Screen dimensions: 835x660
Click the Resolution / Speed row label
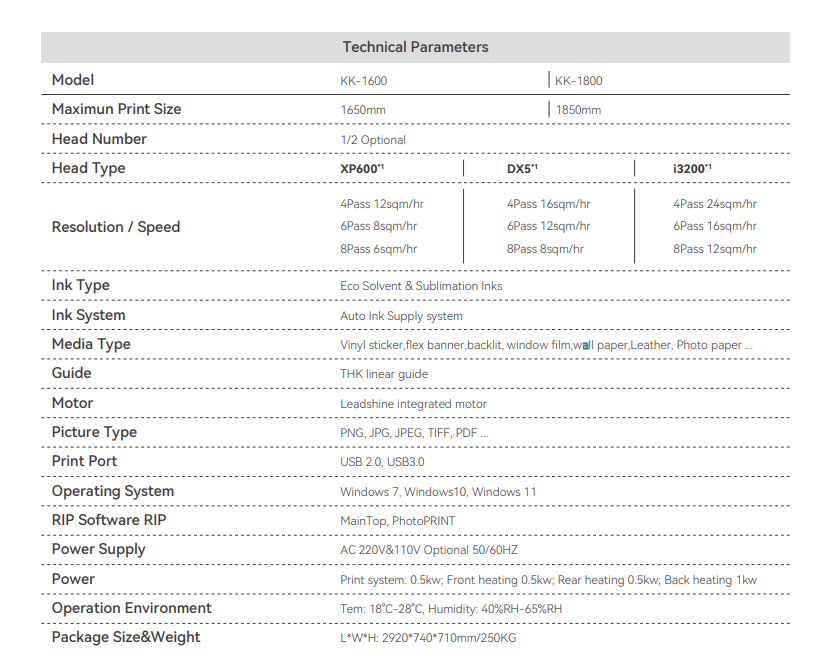[116, 227]
